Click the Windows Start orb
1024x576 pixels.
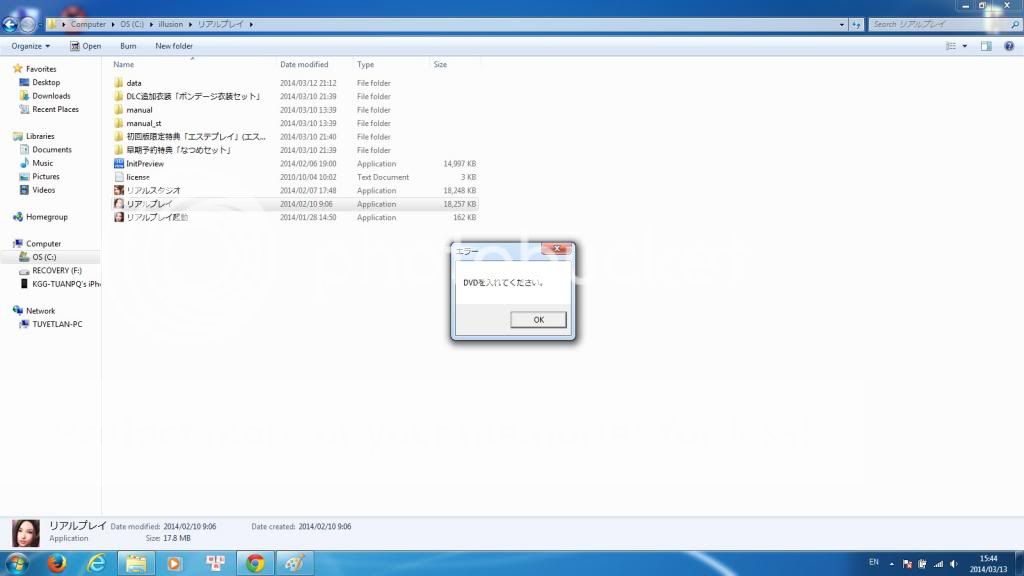coord(19,563)
